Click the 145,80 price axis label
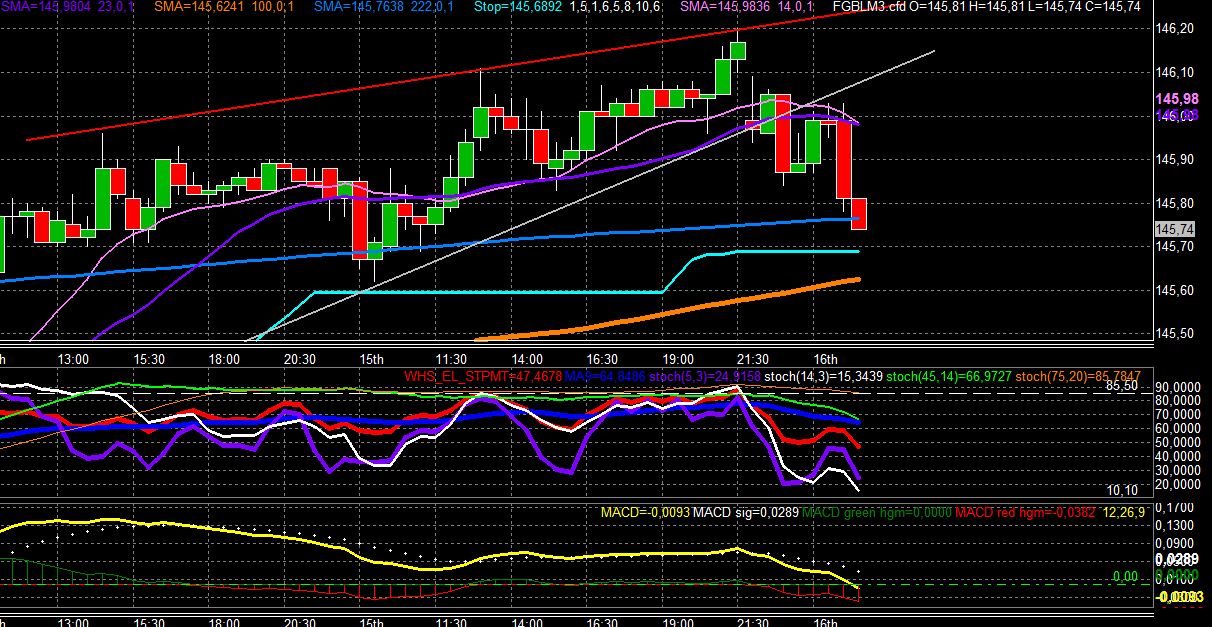The width and height of the screenshot is (1212, 627). [x=1174, y=204]
